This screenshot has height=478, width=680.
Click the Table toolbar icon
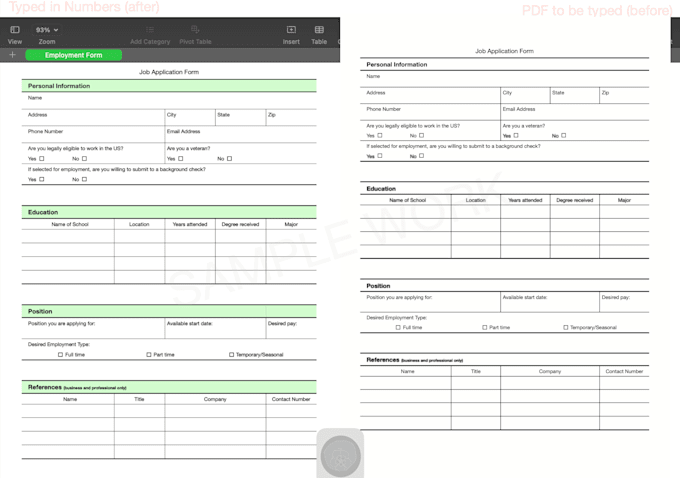(x=319, y=29)
